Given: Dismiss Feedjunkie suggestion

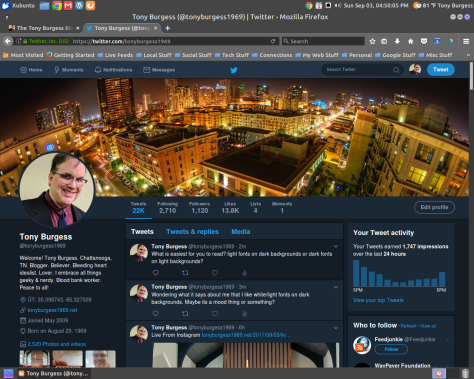Looking at the screenshot, I should coord(447,340).
